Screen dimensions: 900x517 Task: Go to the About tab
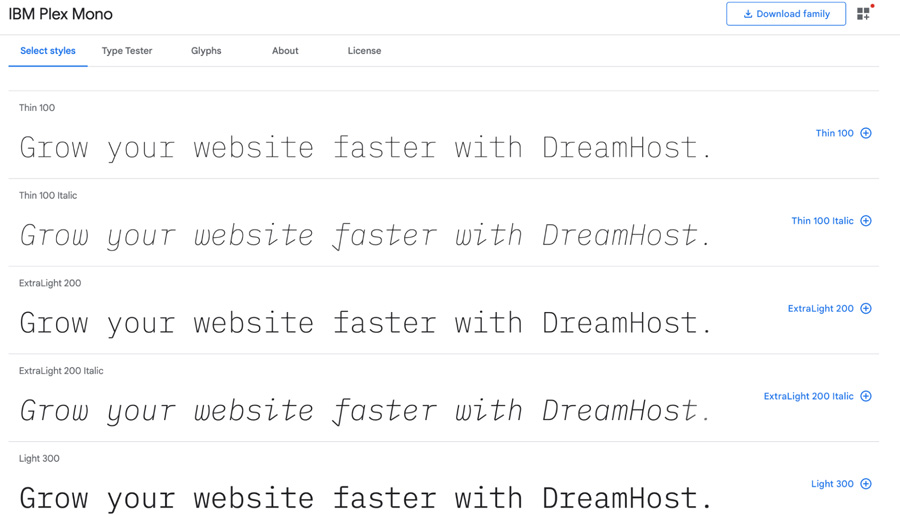click(285, 50)
